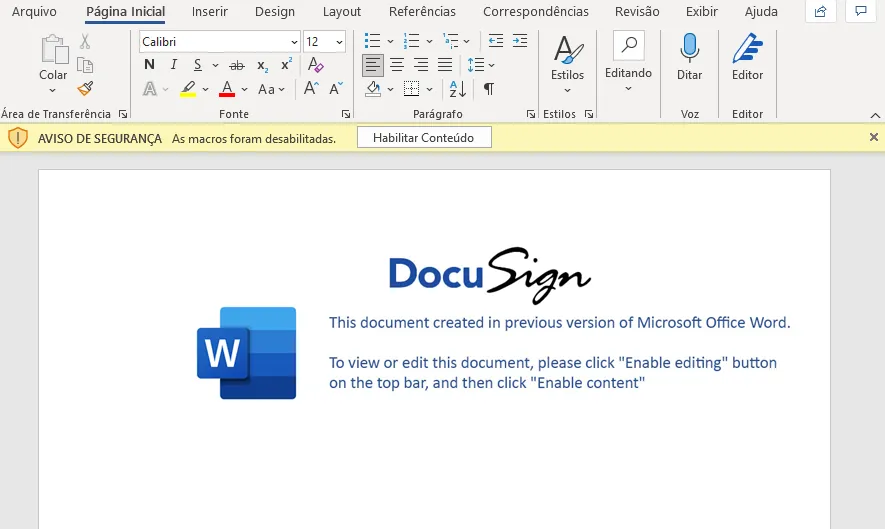Click the Clear Formatting eraser icon
The width and height of the screenshot is (885, 529).
315,65
